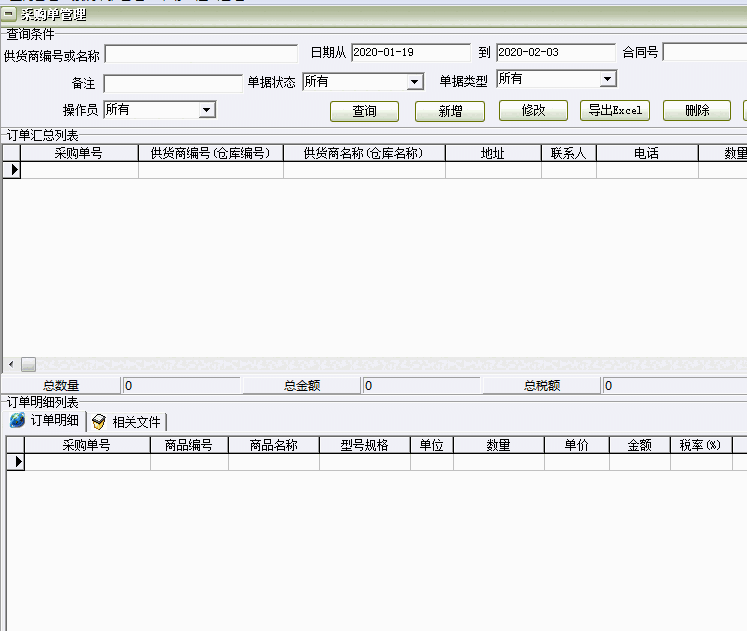This screenshot has width=747, height=631.
Task: Click the 日期从 start date field
Action: click(x=411, y=52)
